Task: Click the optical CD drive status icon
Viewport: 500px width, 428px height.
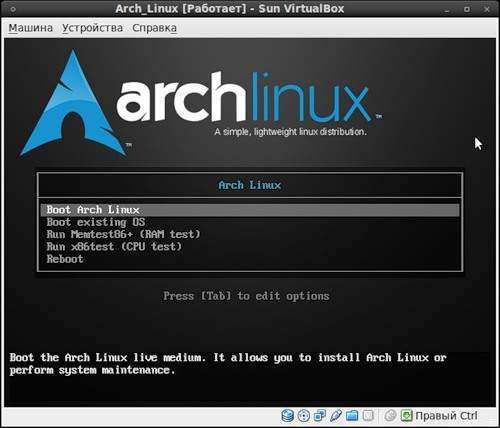Action: pyautogui.click(x=303, y=416)
